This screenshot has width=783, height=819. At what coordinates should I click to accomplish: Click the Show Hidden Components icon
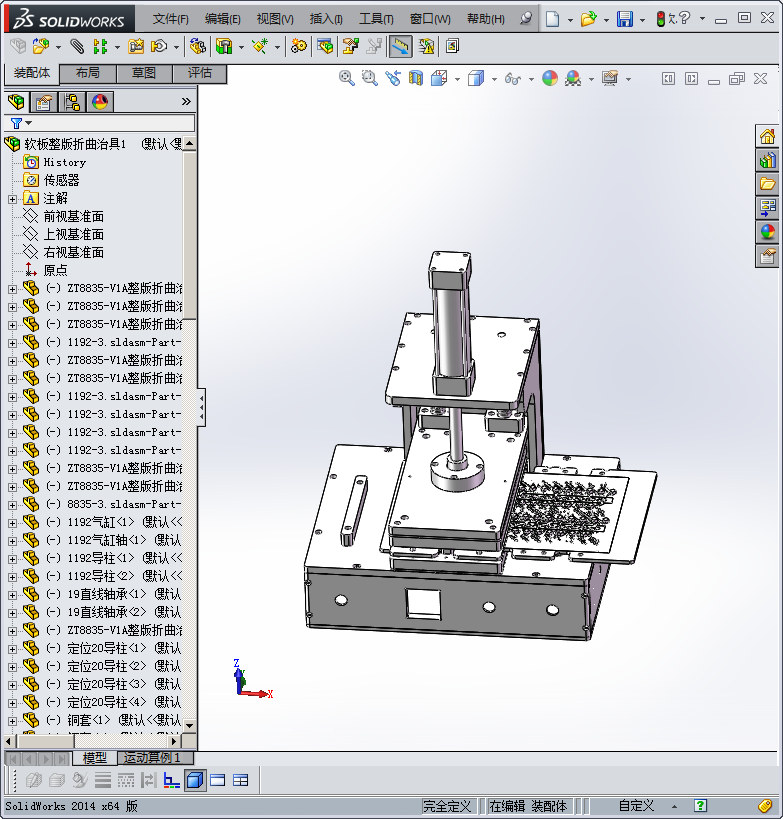197,46
